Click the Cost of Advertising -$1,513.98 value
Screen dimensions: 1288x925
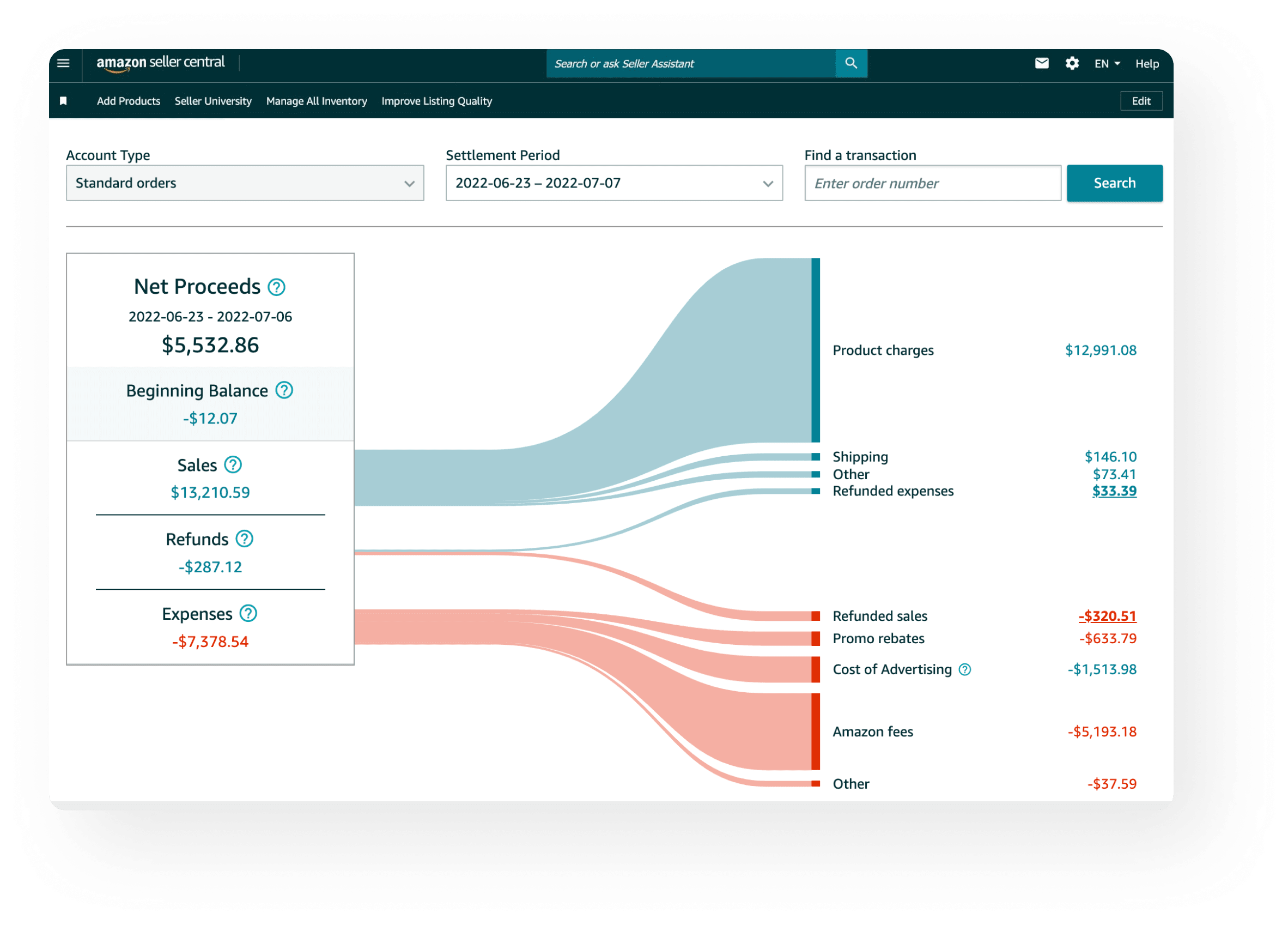pyautogui.click(x=1102, y=669)
